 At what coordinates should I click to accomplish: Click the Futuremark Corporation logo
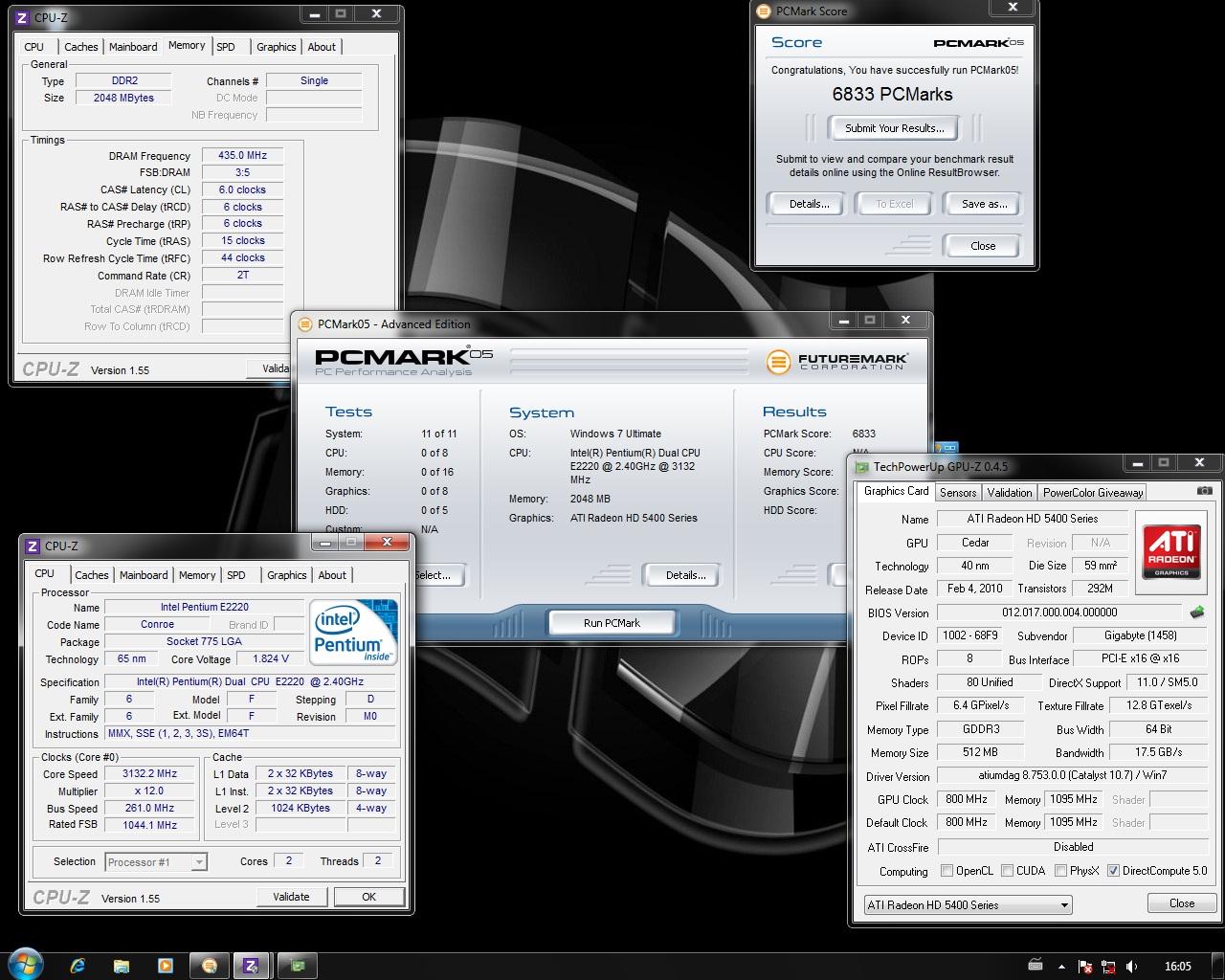(x=837, y=362)
